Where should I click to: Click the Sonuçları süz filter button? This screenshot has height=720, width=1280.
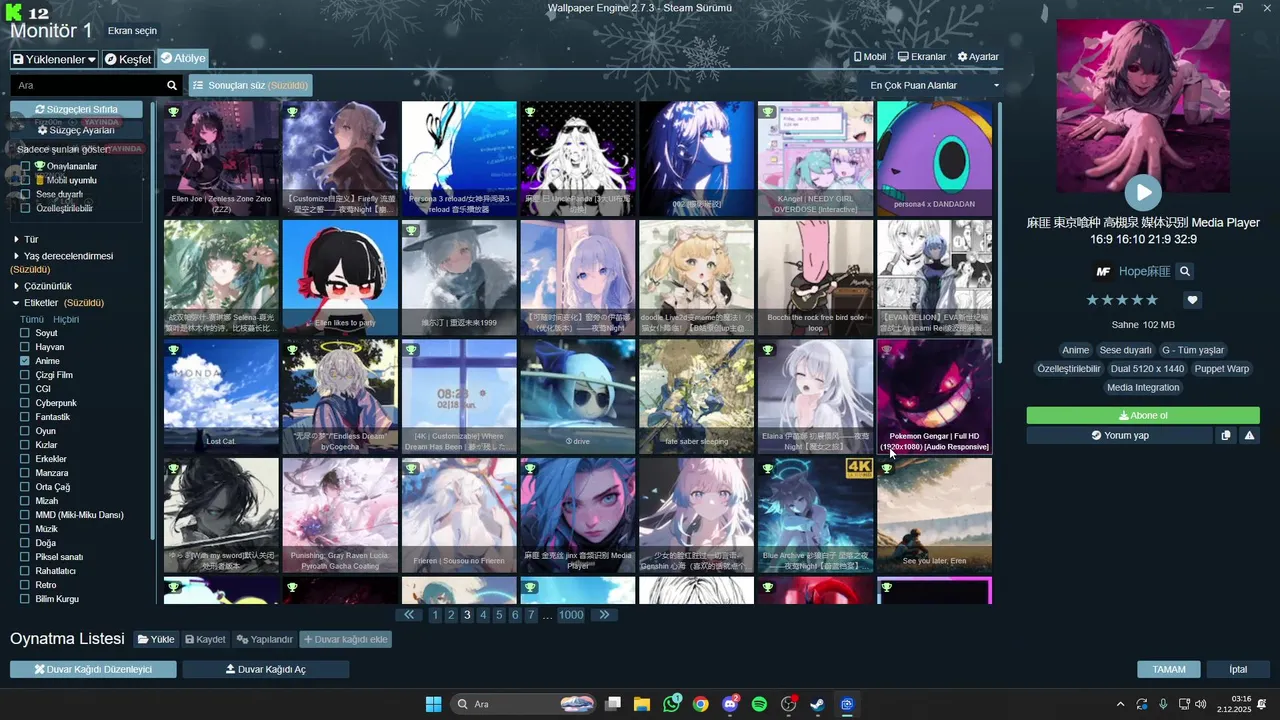point(250,86)
